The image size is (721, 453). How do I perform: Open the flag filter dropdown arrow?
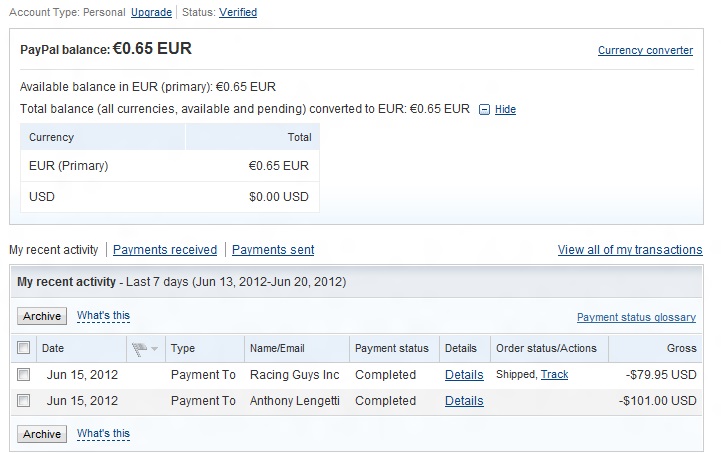[154, 350]
